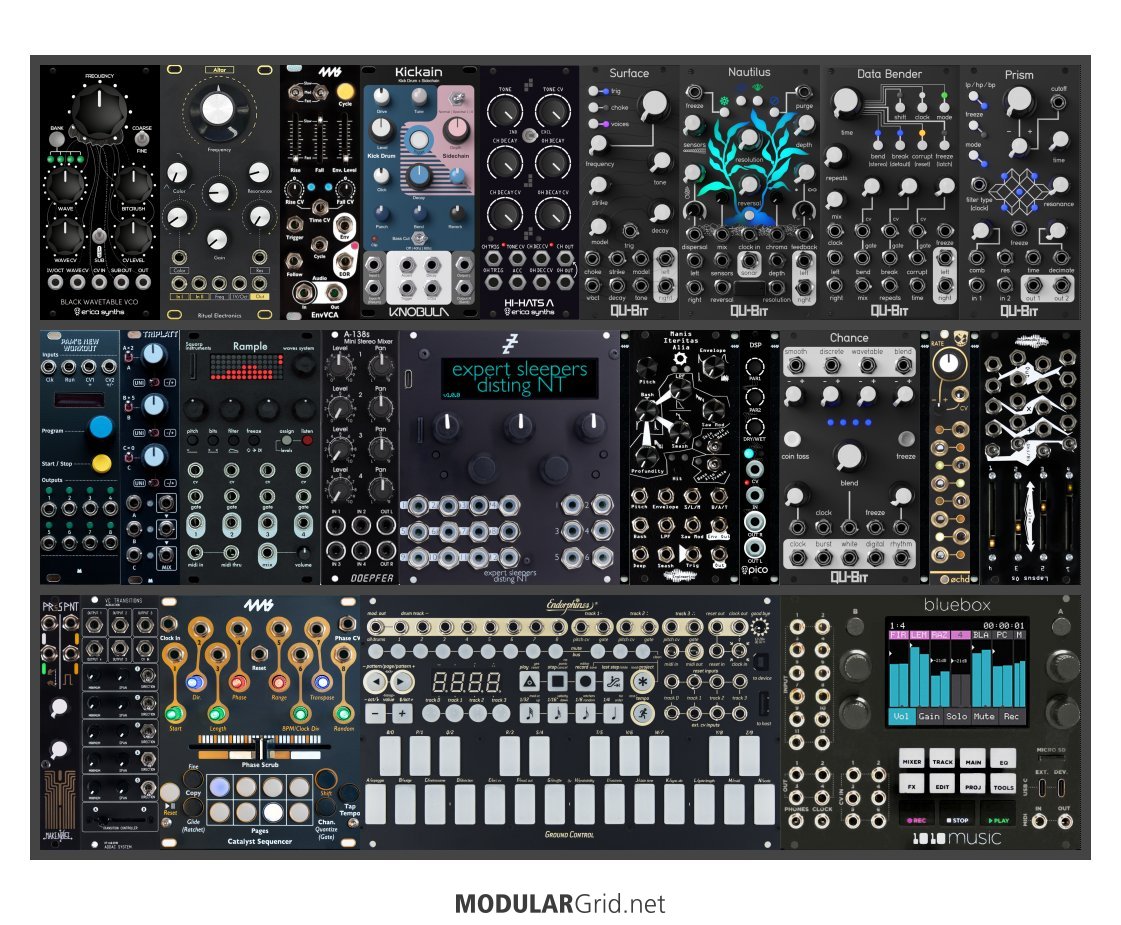Tap the freeze button on Rample
The image size is (1121, 925).
[x=253, y=441]
